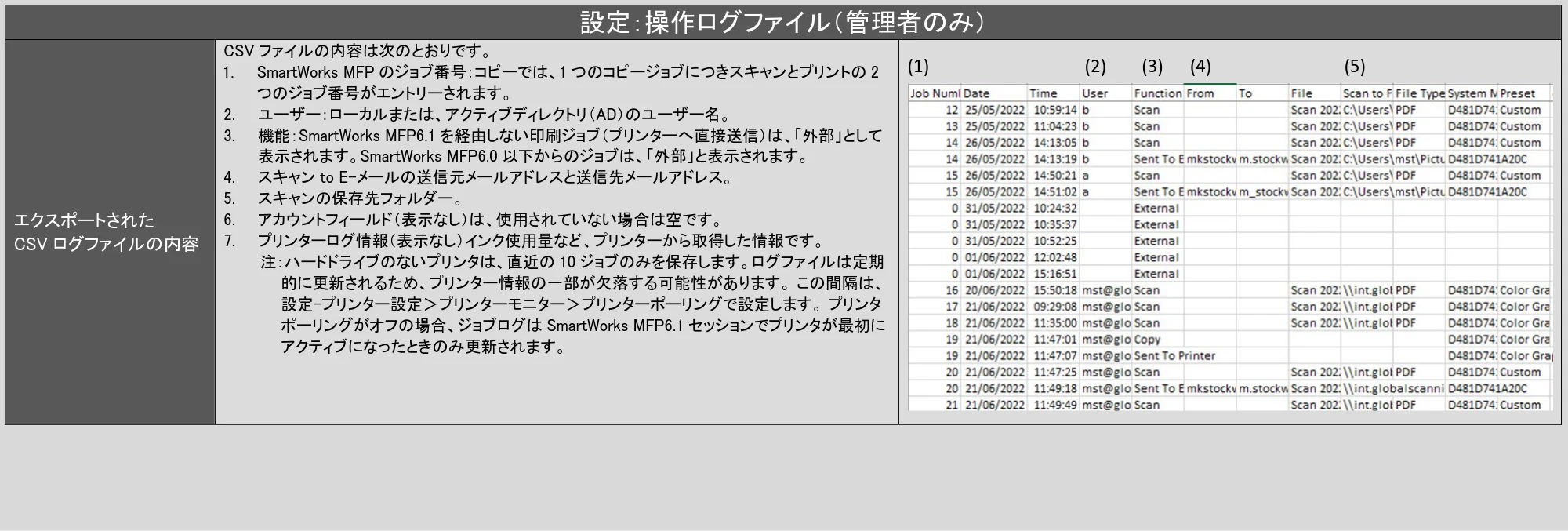1568x531 pixels.
Task: Select the time cell 11:04:23
Action: click(x=1054, y=126)
